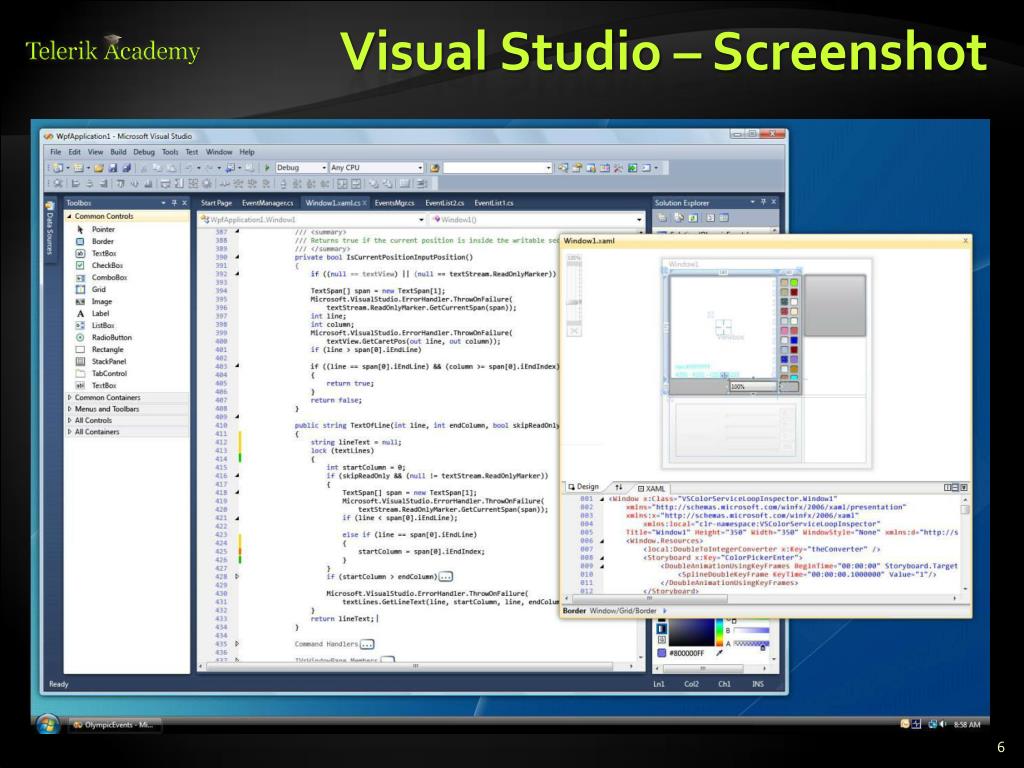Open the Data Sources side tab
The image size is (1024, 768).
(x=50, y=229)
